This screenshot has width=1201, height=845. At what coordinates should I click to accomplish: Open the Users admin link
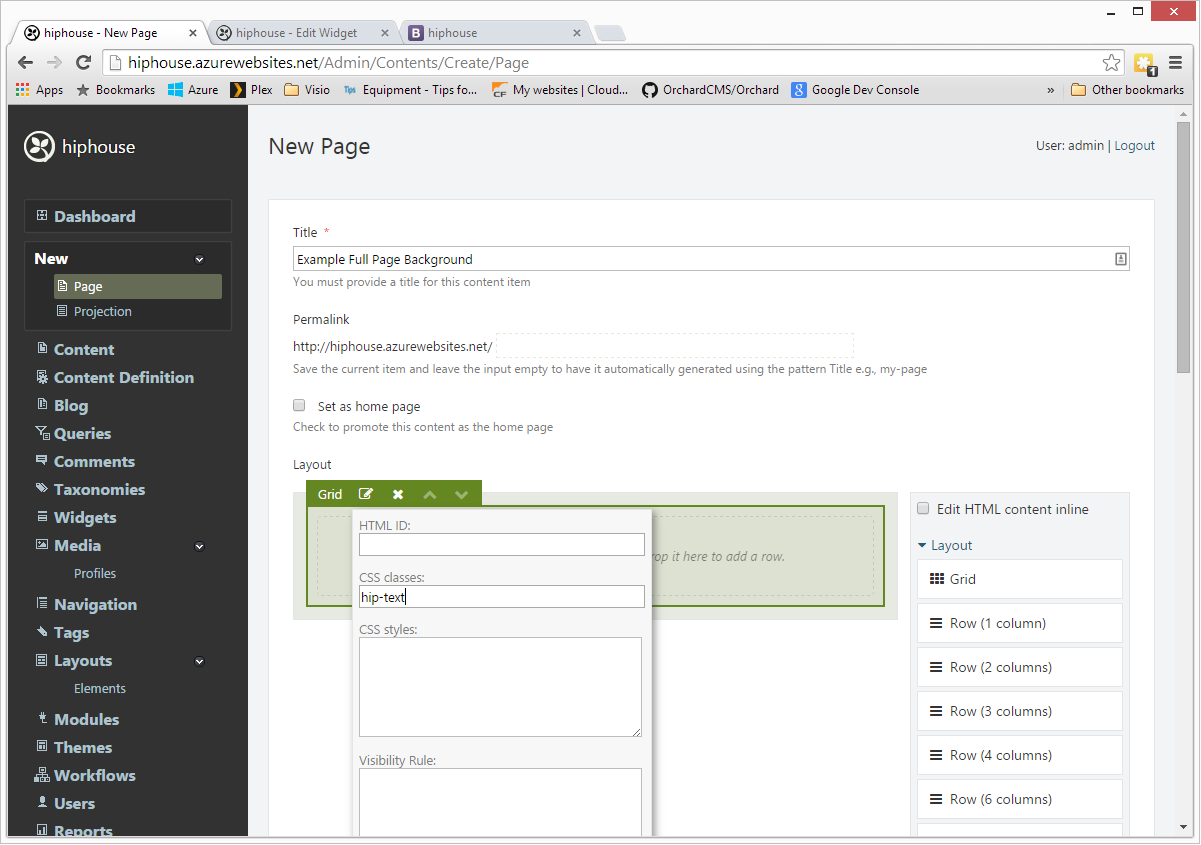[x=74, y=803]
